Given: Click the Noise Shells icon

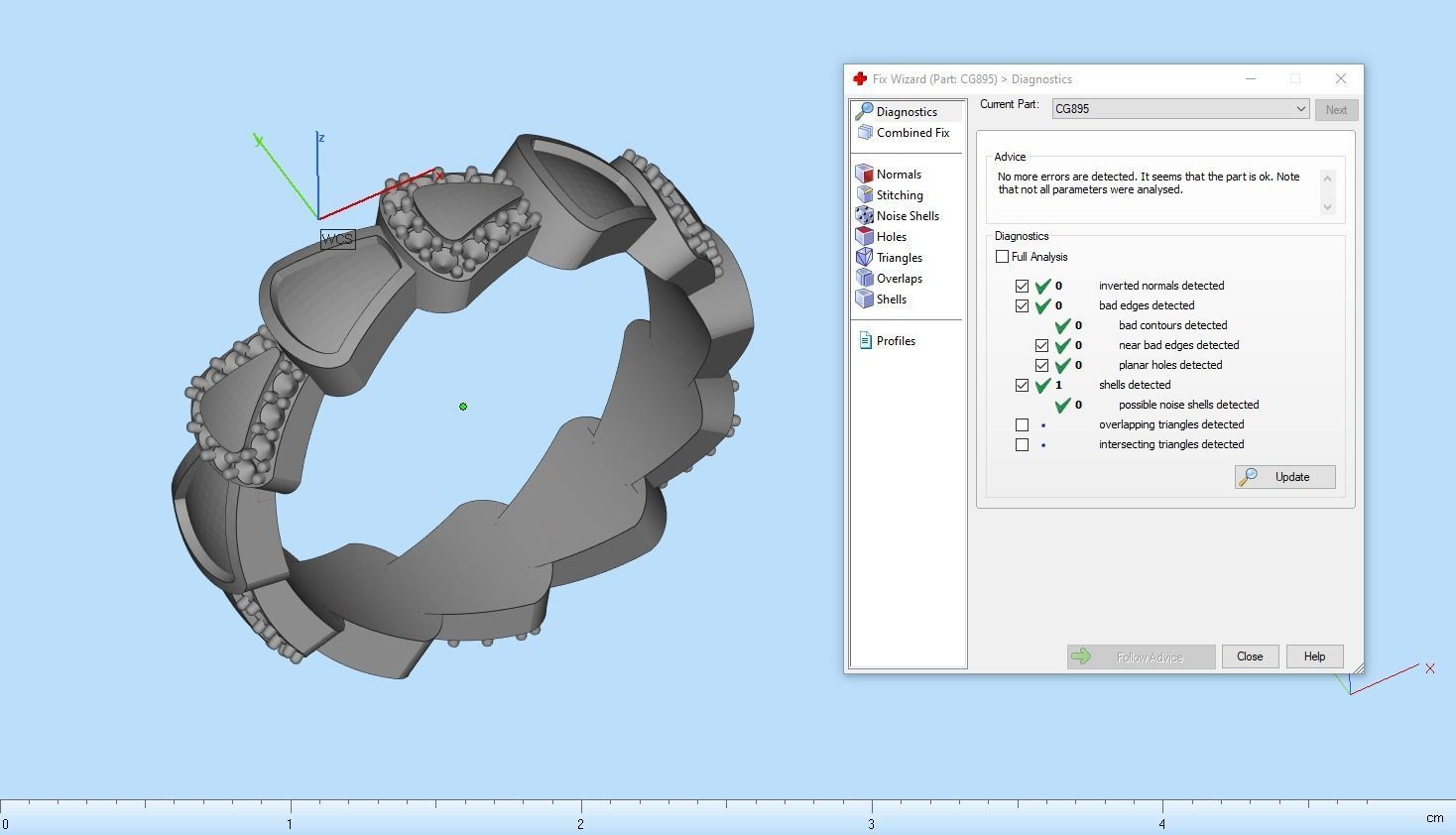Looking at the screenshot, I should (x=864, y=215).
